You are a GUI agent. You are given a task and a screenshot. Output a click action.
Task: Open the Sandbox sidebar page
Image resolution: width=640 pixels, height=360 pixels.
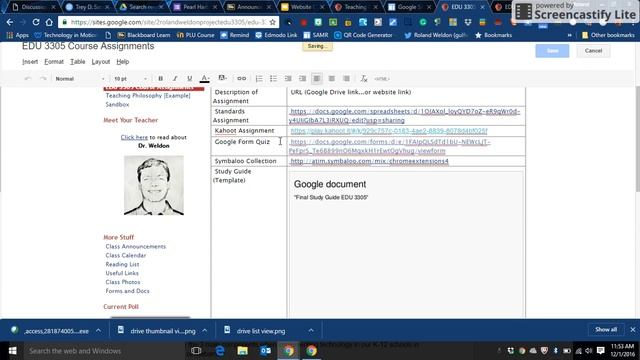[x=117, y=104]
